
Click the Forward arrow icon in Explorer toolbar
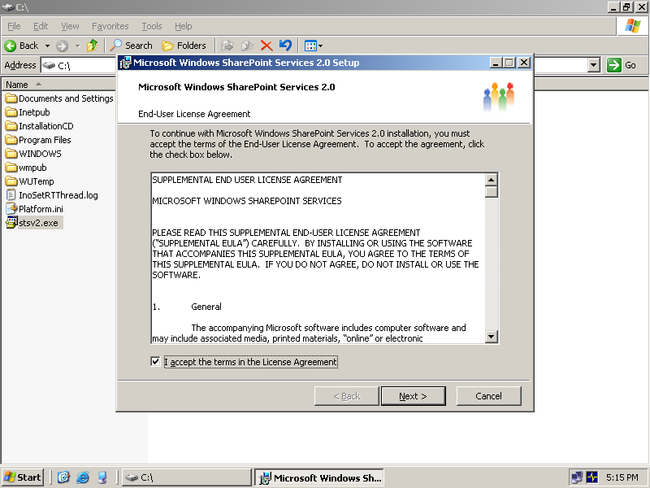pos(62,46)
